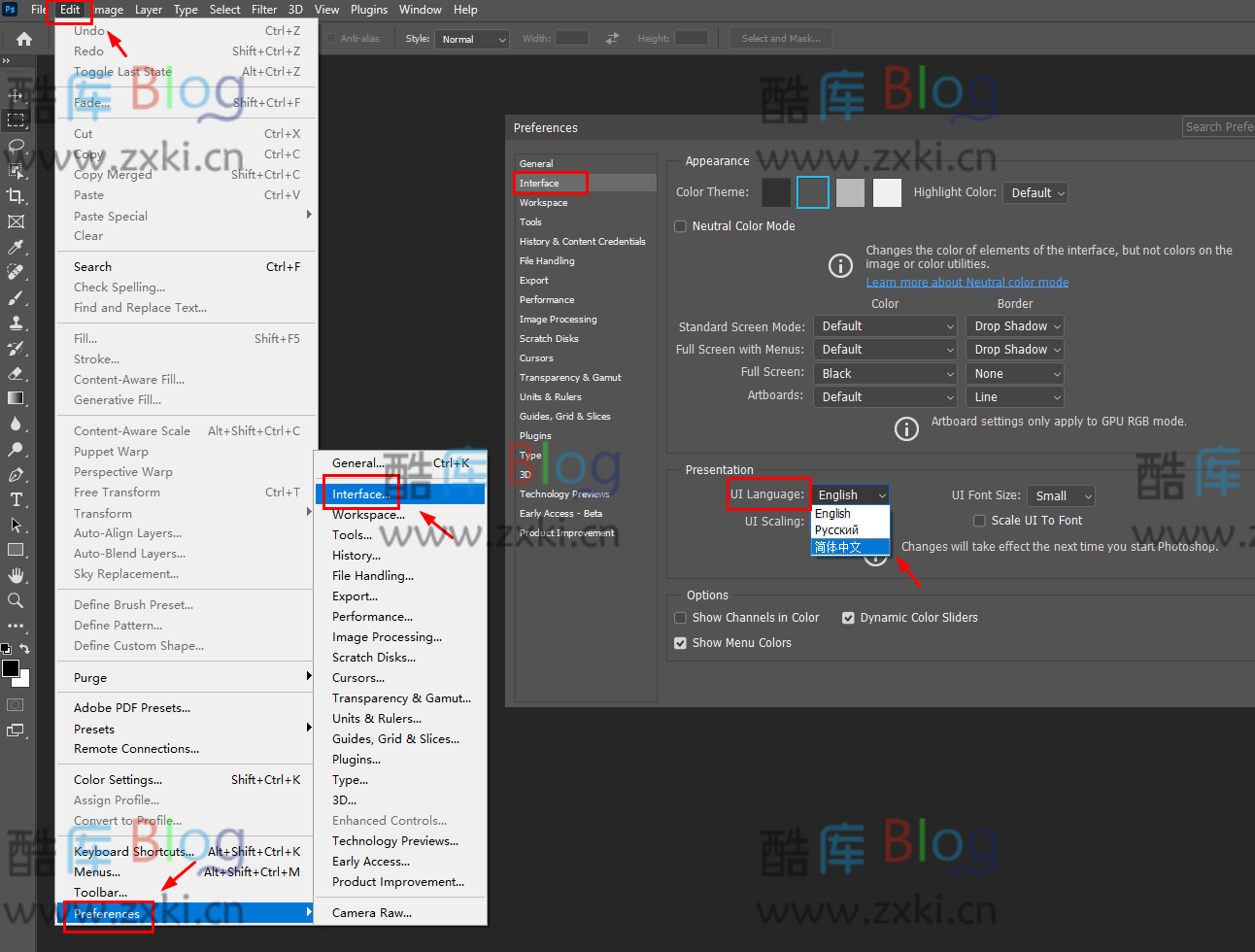Pick the lightest white Color Theme swatch
Screen dimensions: 1255x952
(x=887, y=192)
